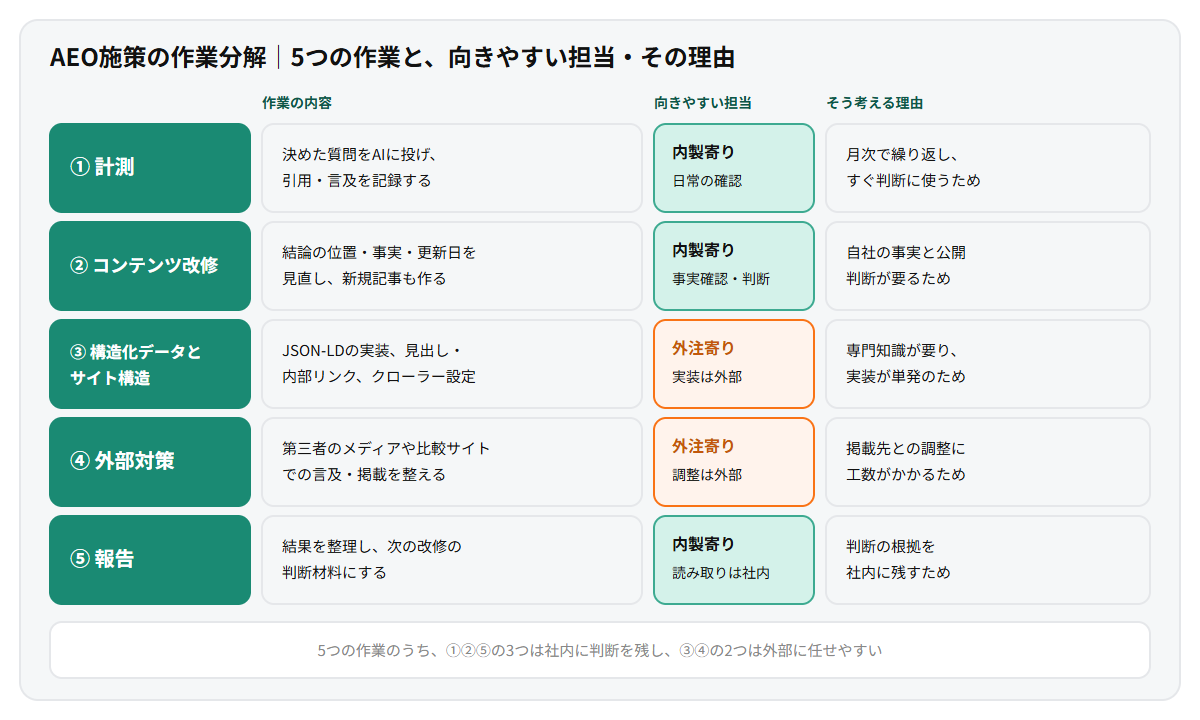Select the green '④ 外部対策' row label
1200x720 pixels.
pos(150,462)
